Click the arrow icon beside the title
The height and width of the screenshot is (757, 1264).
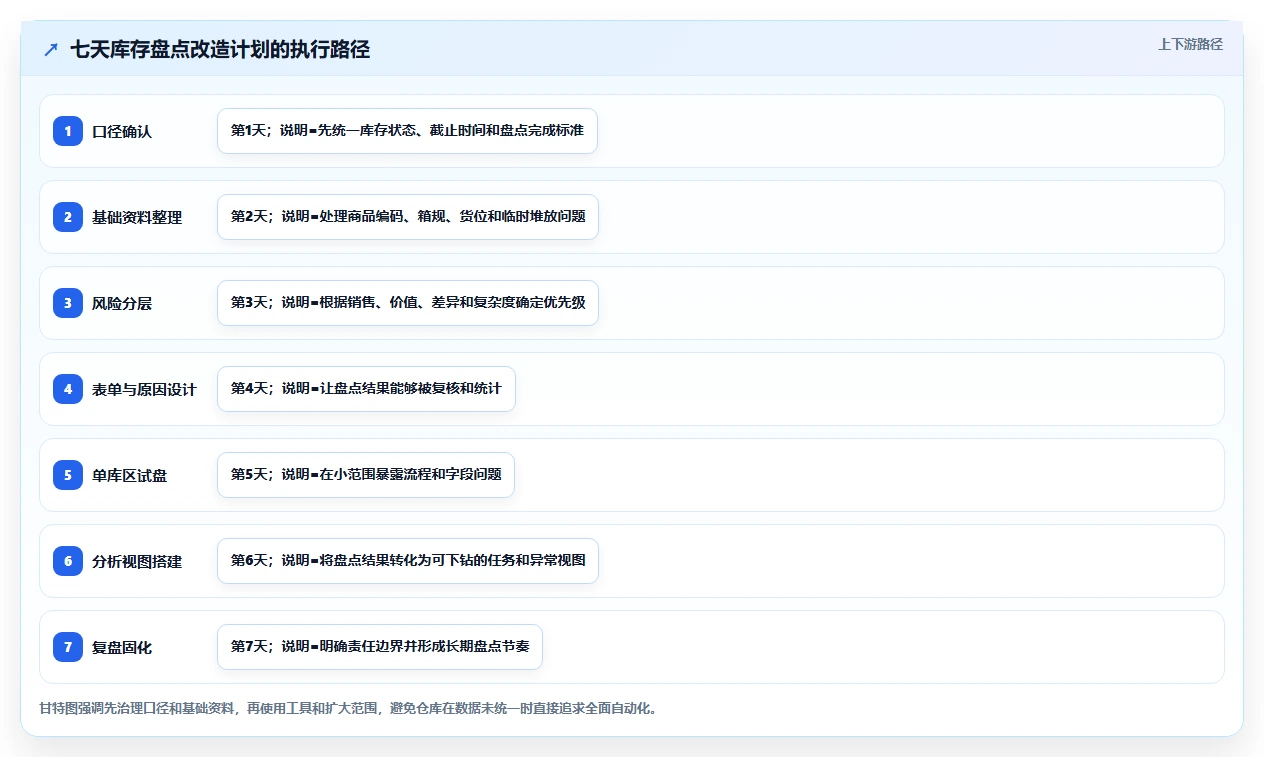51,50
